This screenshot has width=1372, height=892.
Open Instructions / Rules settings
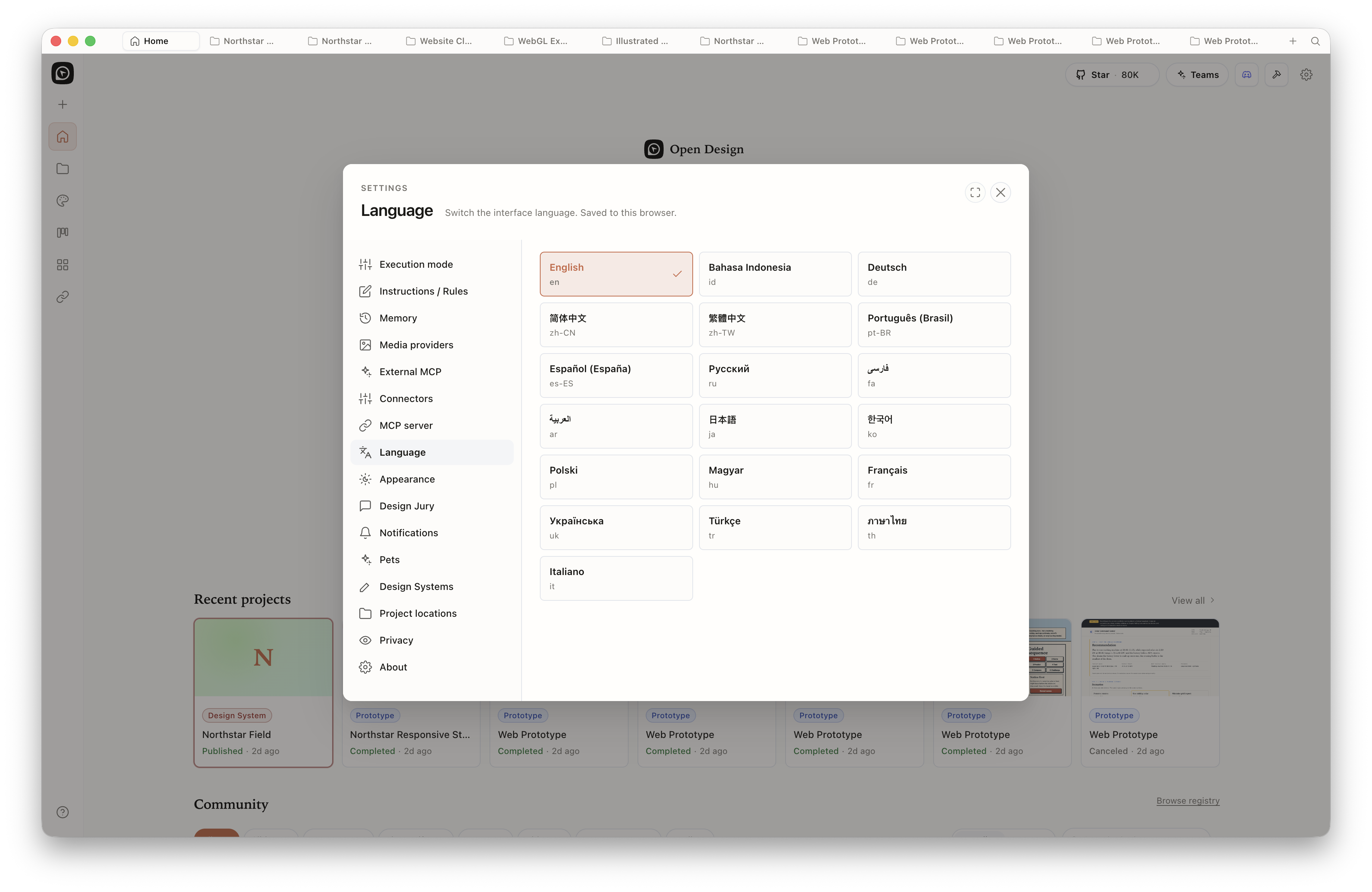[431, 291]
